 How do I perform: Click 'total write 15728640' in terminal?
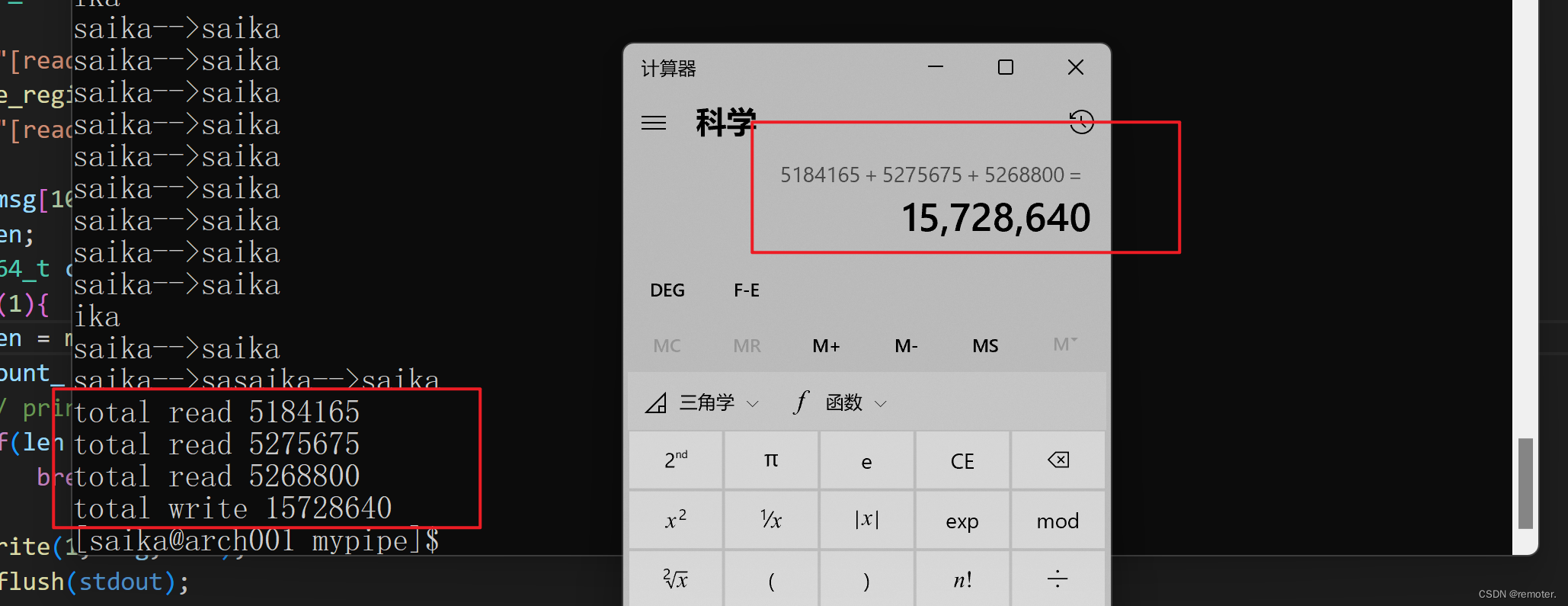point(232,508)
